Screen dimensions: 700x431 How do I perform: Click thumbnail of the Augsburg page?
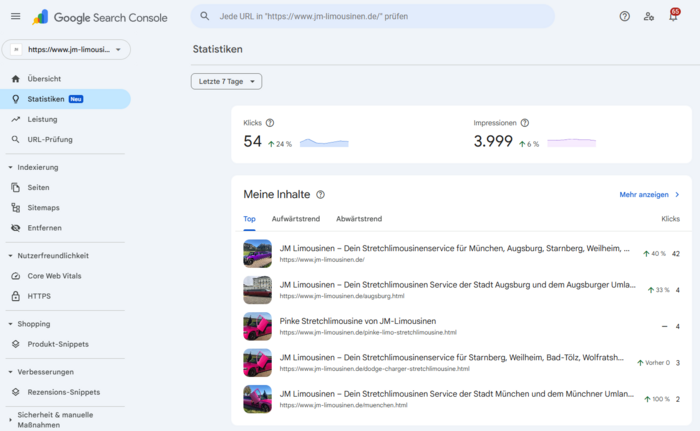click(258, 290)
